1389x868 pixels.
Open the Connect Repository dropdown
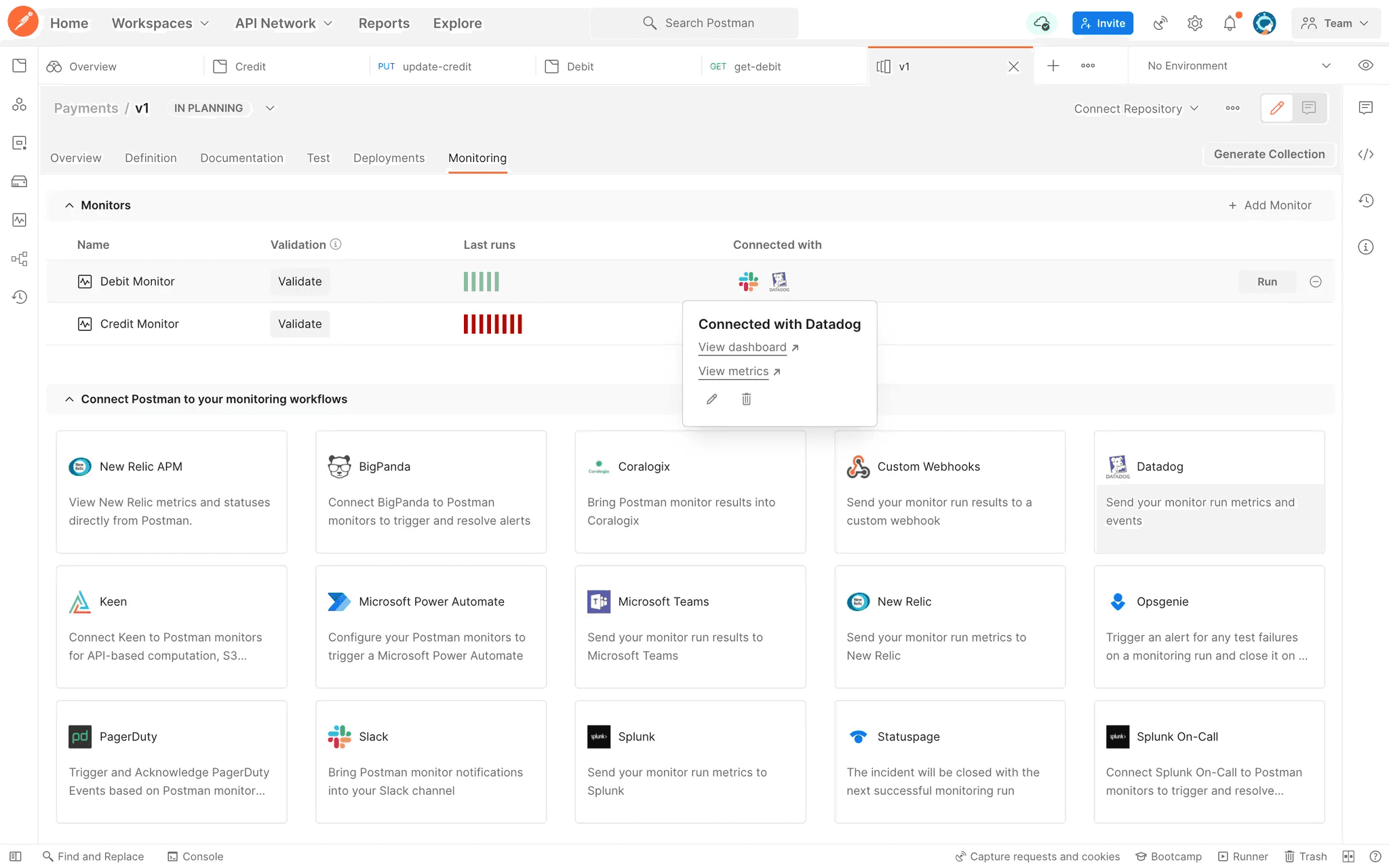click(1137, 108)
